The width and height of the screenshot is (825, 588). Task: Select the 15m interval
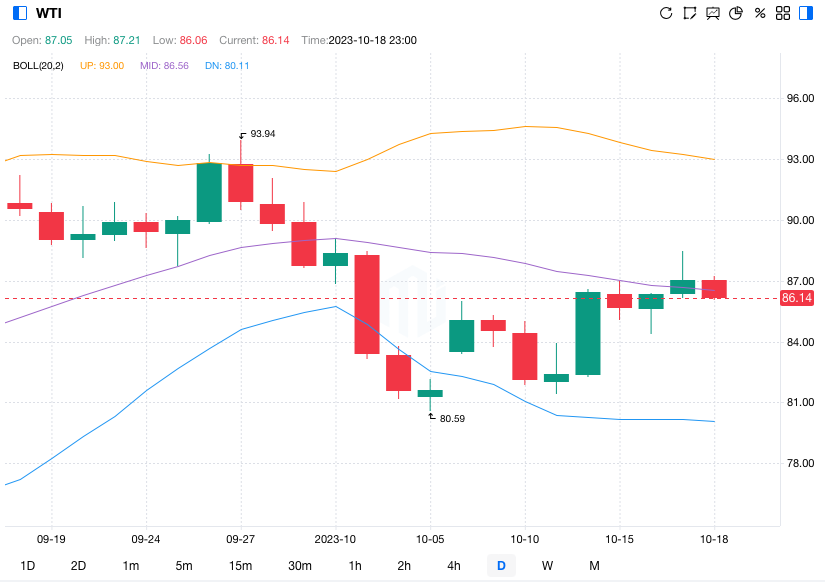click(240, 566)
